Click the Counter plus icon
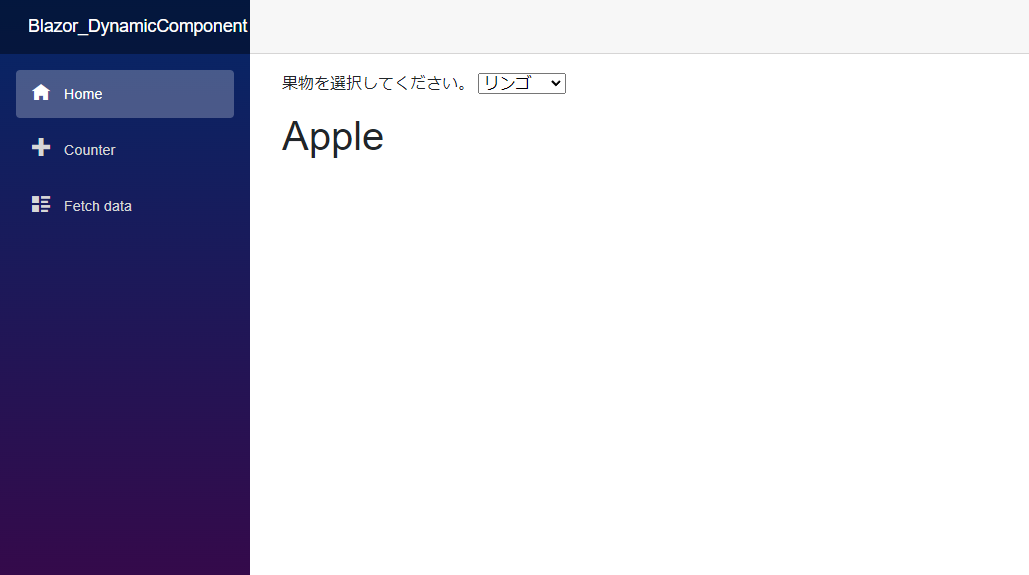Viewport: 1029px width, 575px height. click(41, 147)
